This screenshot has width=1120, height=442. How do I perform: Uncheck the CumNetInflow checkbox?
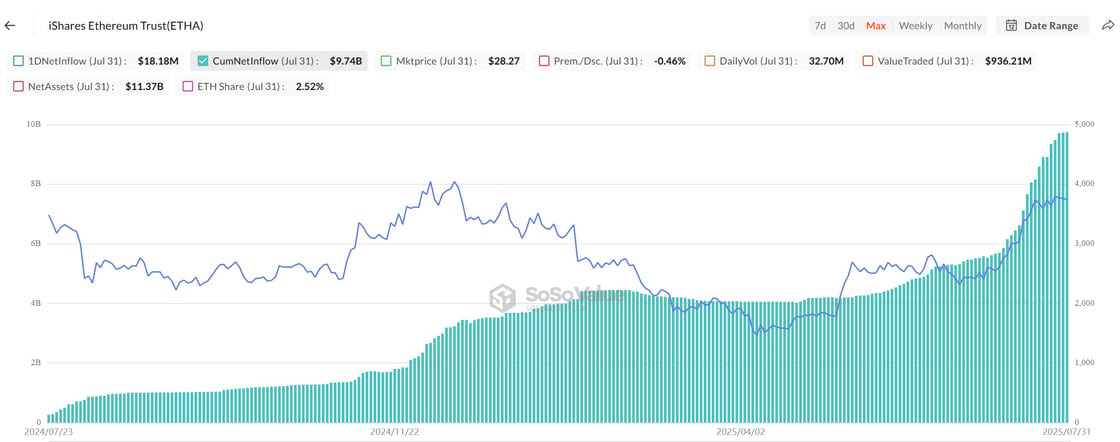pos(202,61)
